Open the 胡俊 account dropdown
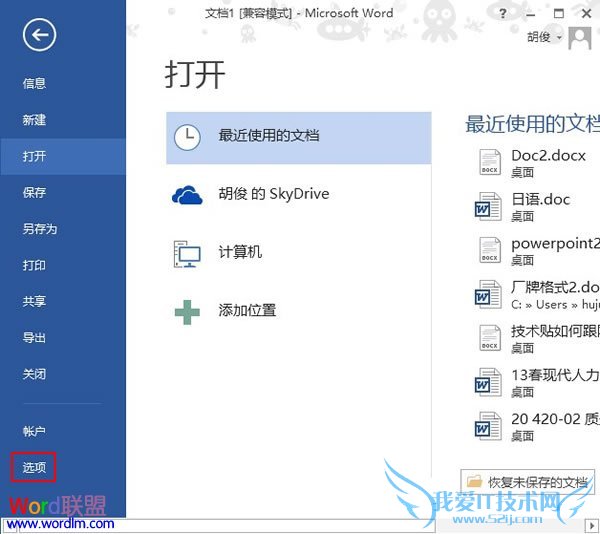 click(545, 37)
